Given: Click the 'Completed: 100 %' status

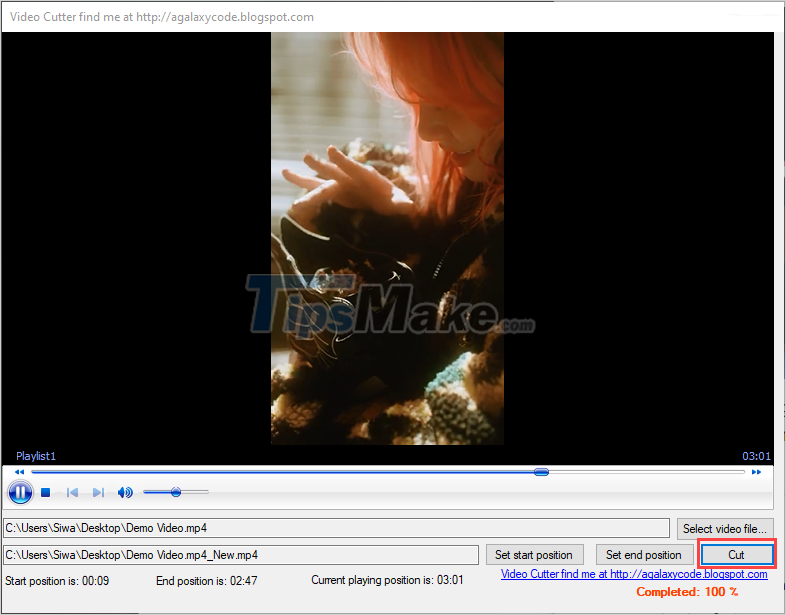Looking at the screenshot, I should click(687, 592).
